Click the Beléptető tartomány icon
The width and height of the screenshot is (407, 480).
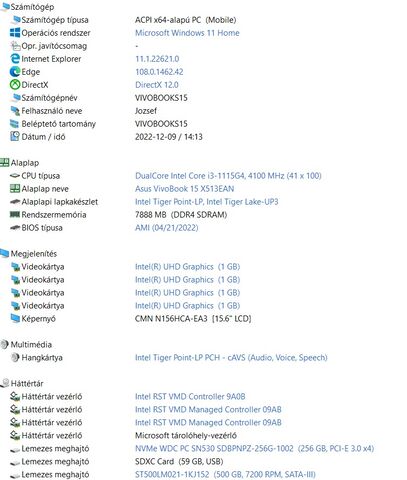(15, 124)
